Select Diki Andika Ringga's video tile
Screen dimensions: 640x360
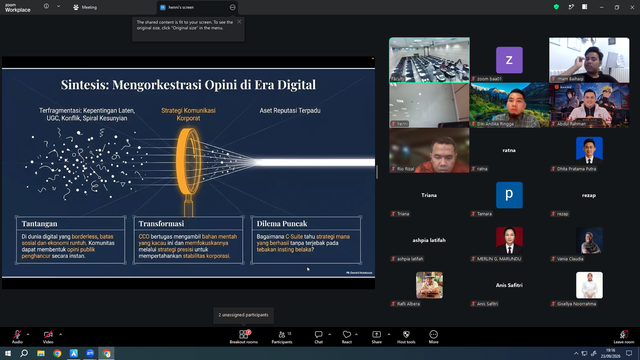point(509,105)
